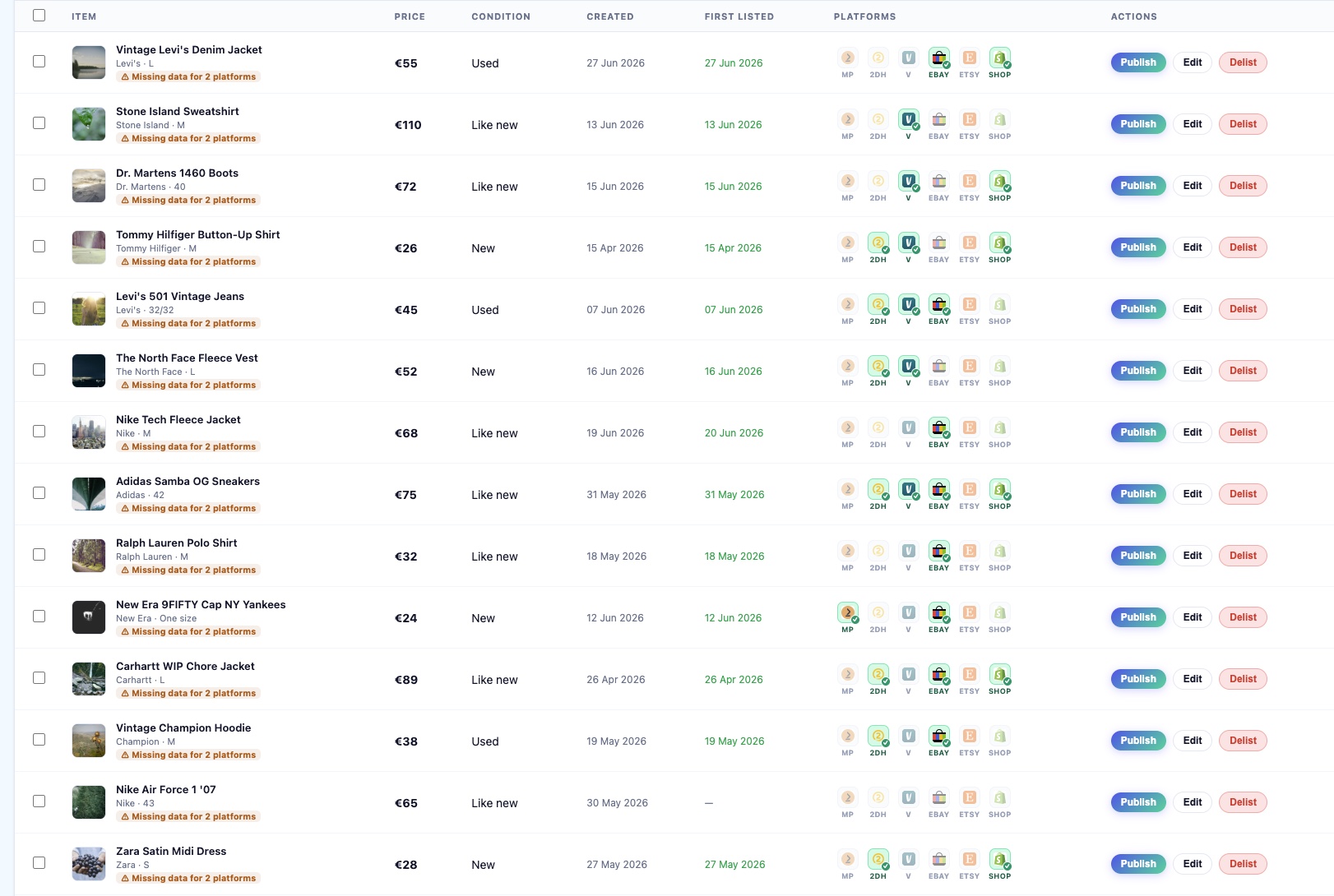The height and width of the screenshot is (896, 1334).
Task: Open the New Era 9FIFTY Cap thumbnail
Action: point(89,617)
